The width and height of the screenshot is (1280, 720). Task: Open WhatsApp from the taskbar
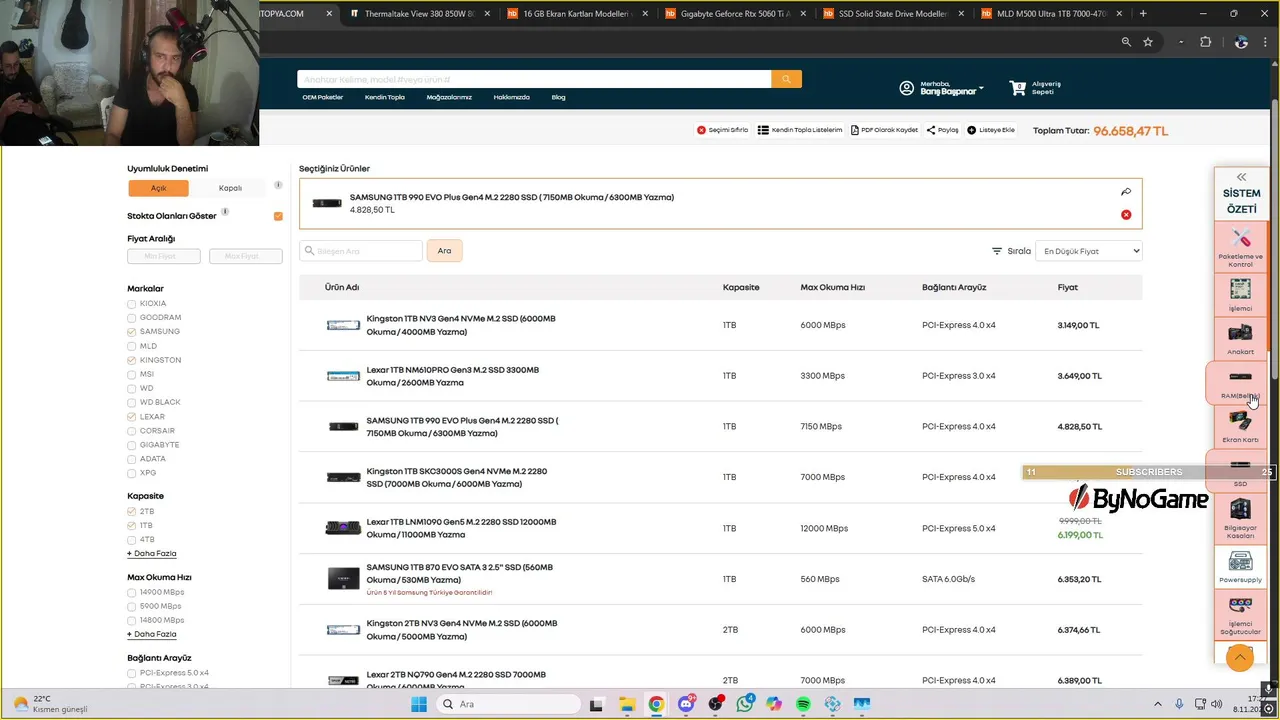745,704
